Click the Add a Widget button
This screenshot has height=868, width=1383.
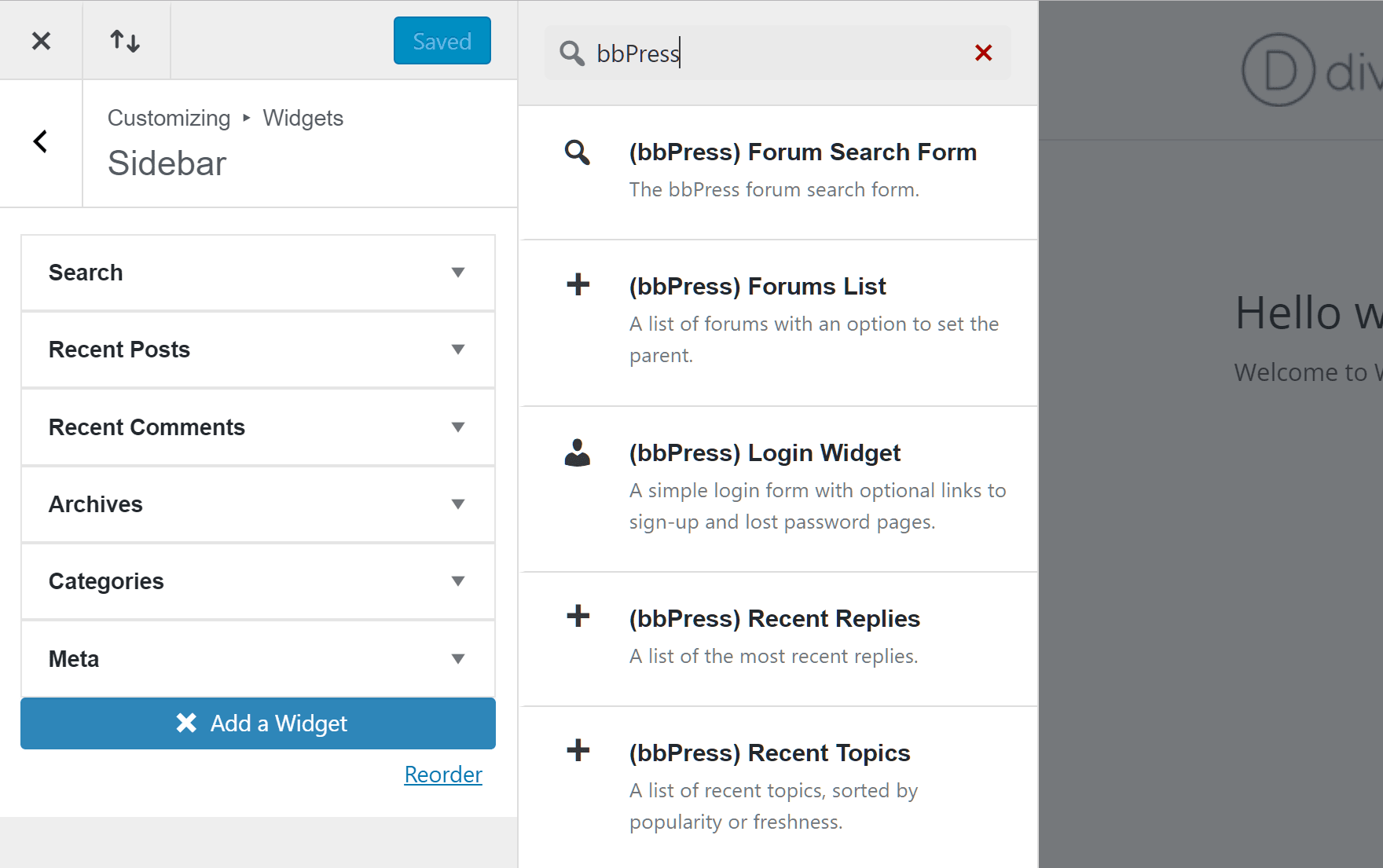pos(258,723)
